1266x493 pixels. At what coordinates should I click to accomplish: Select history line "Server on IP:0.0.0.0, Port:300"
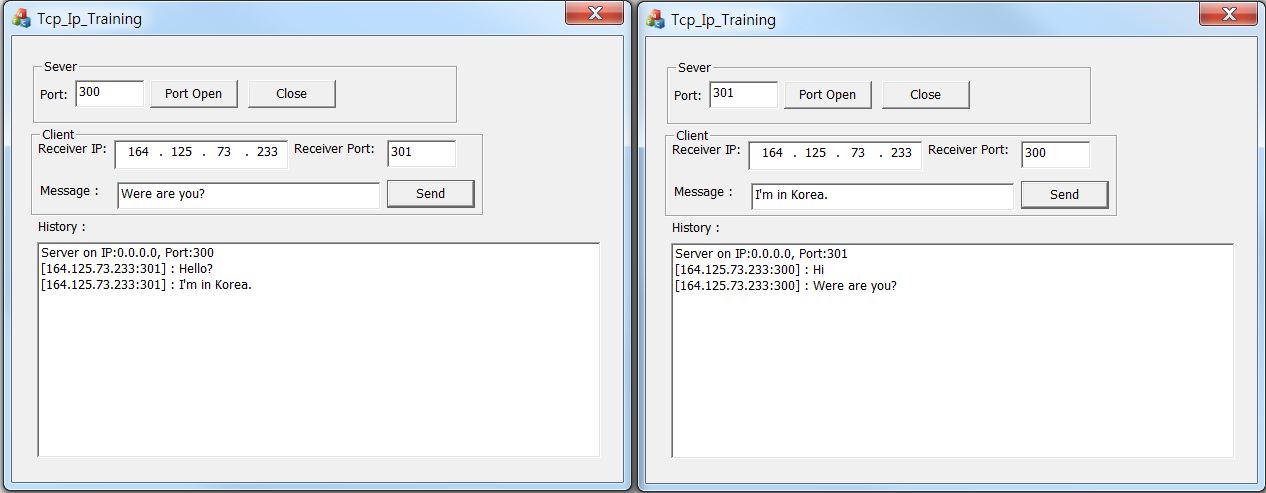coord(128,253)
